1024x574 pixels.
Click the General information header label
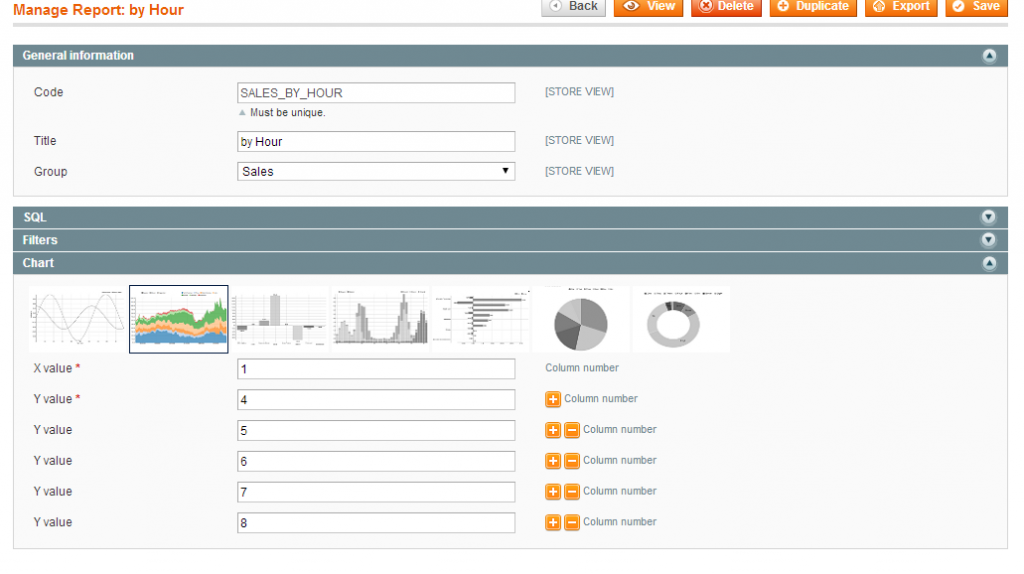78,56
